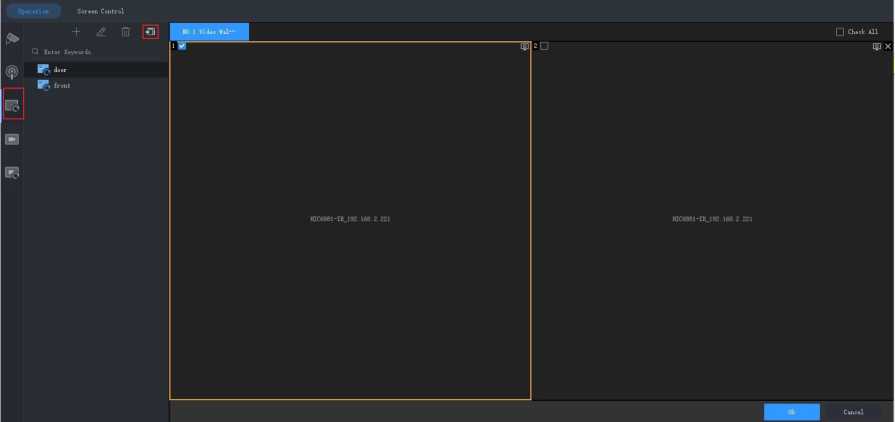Select the red-outlined scene icon in sidebar
The width and height of the screenshot is (895, 422).
point(12,104)
